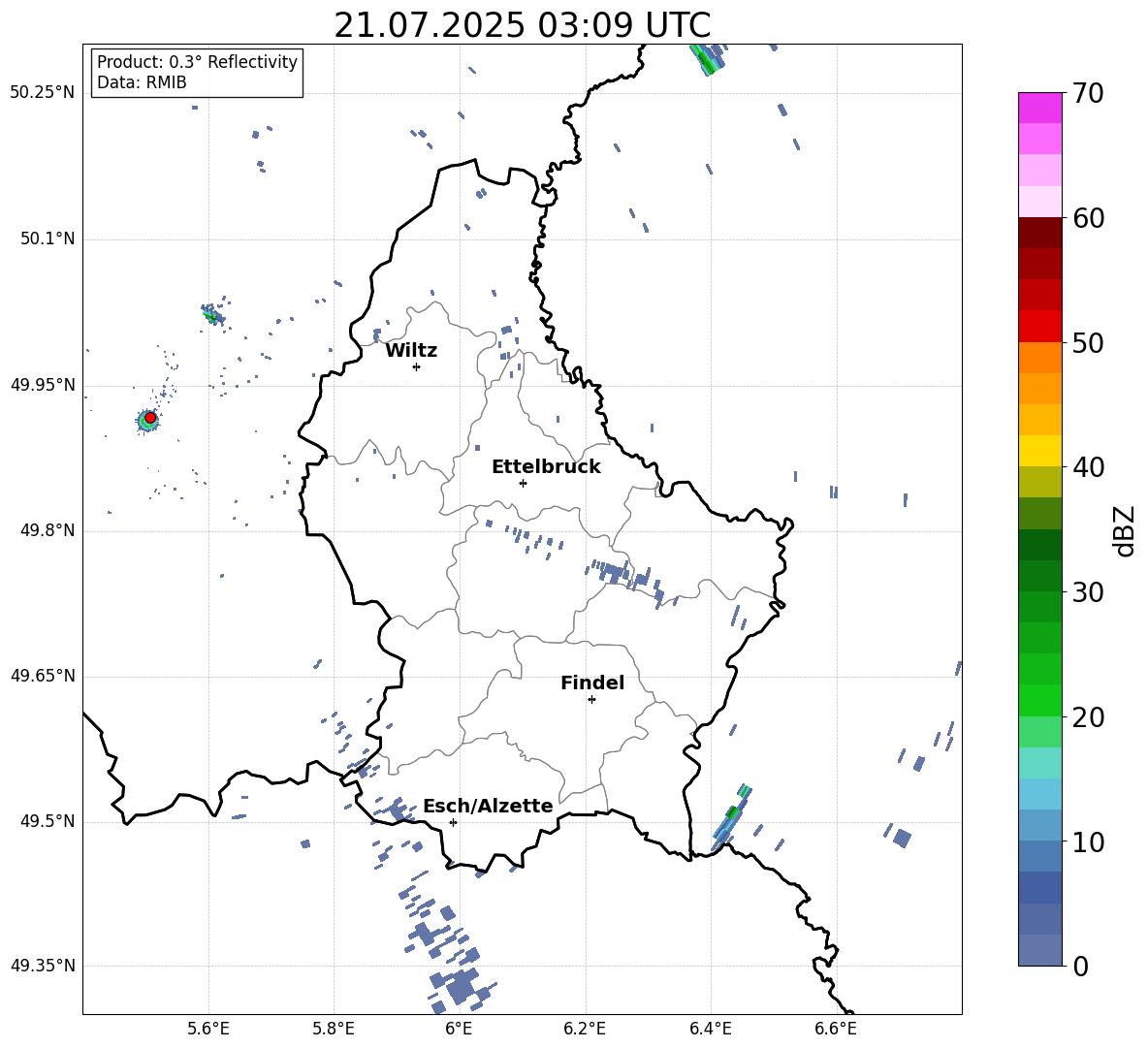The width and height of the screenshot is (1148, 1048).
Task: Click the colorbar tick value 30
Action: click(x=1089, y=592)
